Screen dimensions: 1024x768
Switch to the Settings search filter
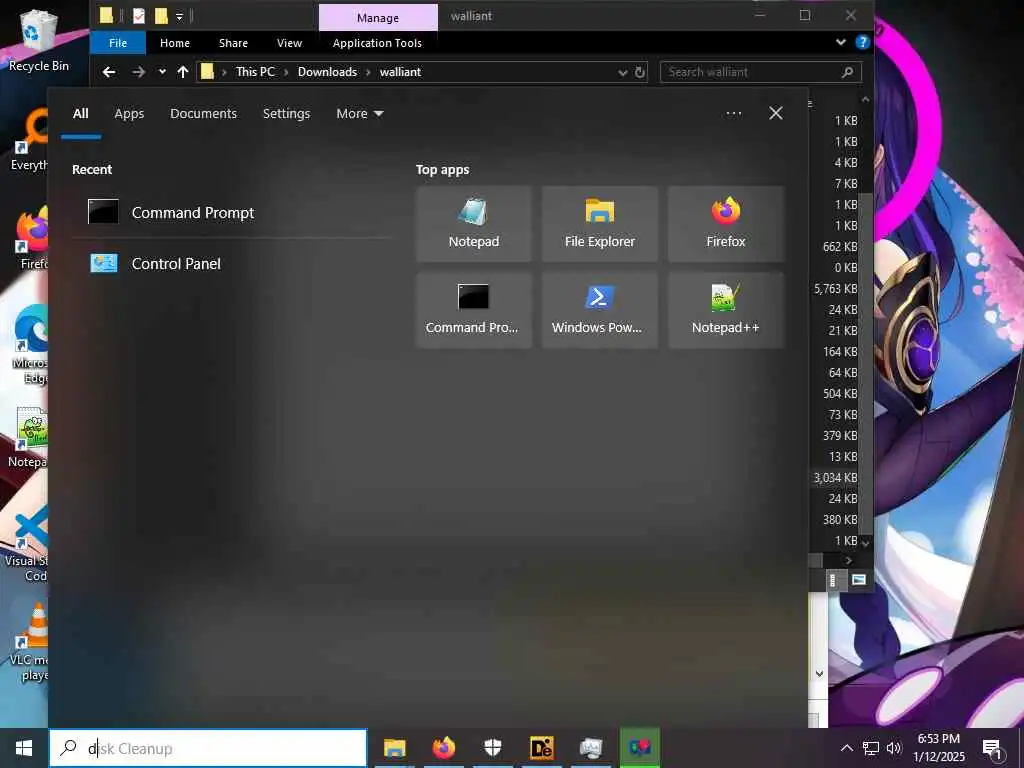286,114
